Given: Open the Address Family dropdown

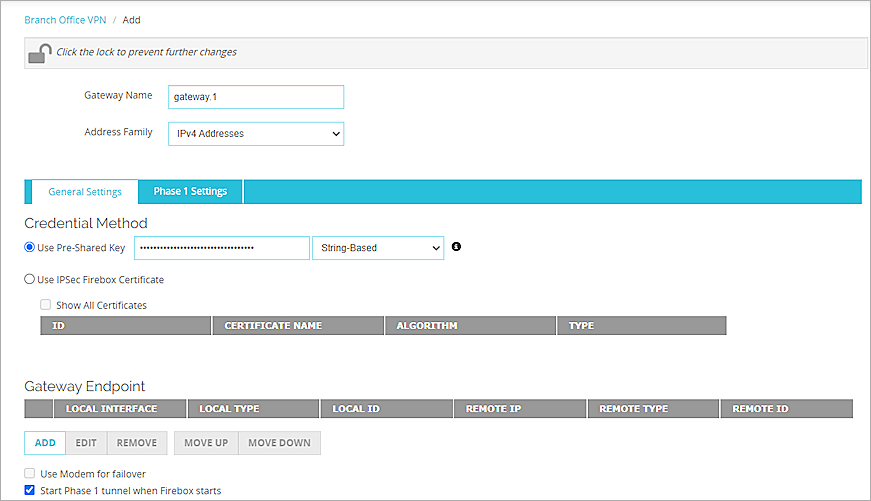Looking at the screenshot, I should pos(255,133).
